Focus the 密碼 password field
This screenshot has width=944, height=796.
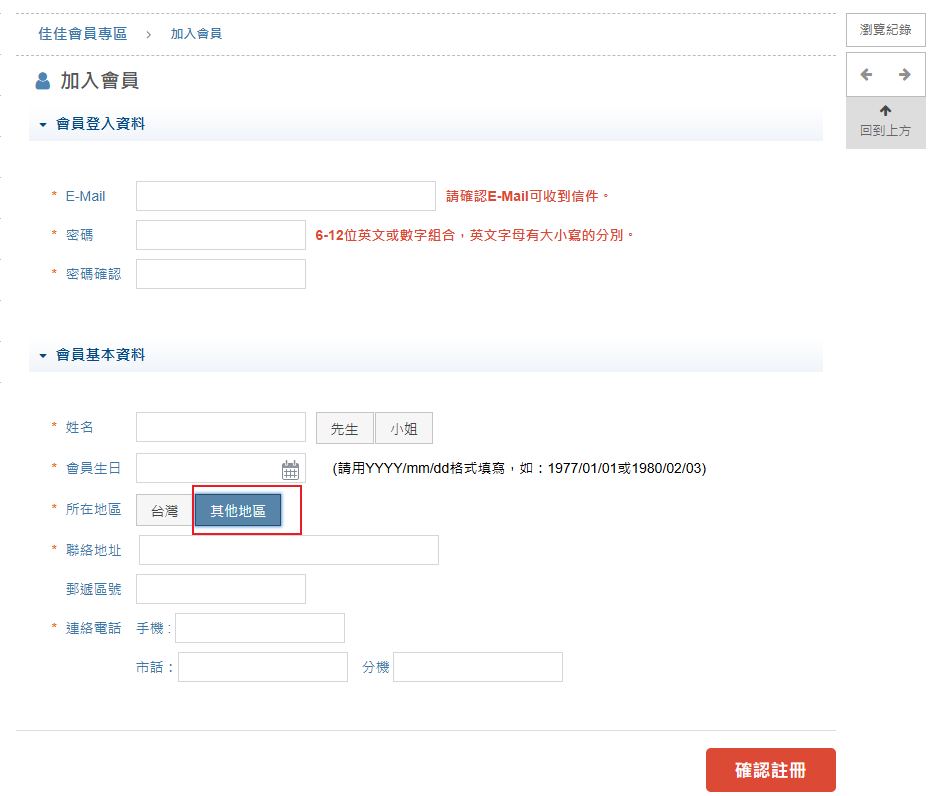point(220,235)
